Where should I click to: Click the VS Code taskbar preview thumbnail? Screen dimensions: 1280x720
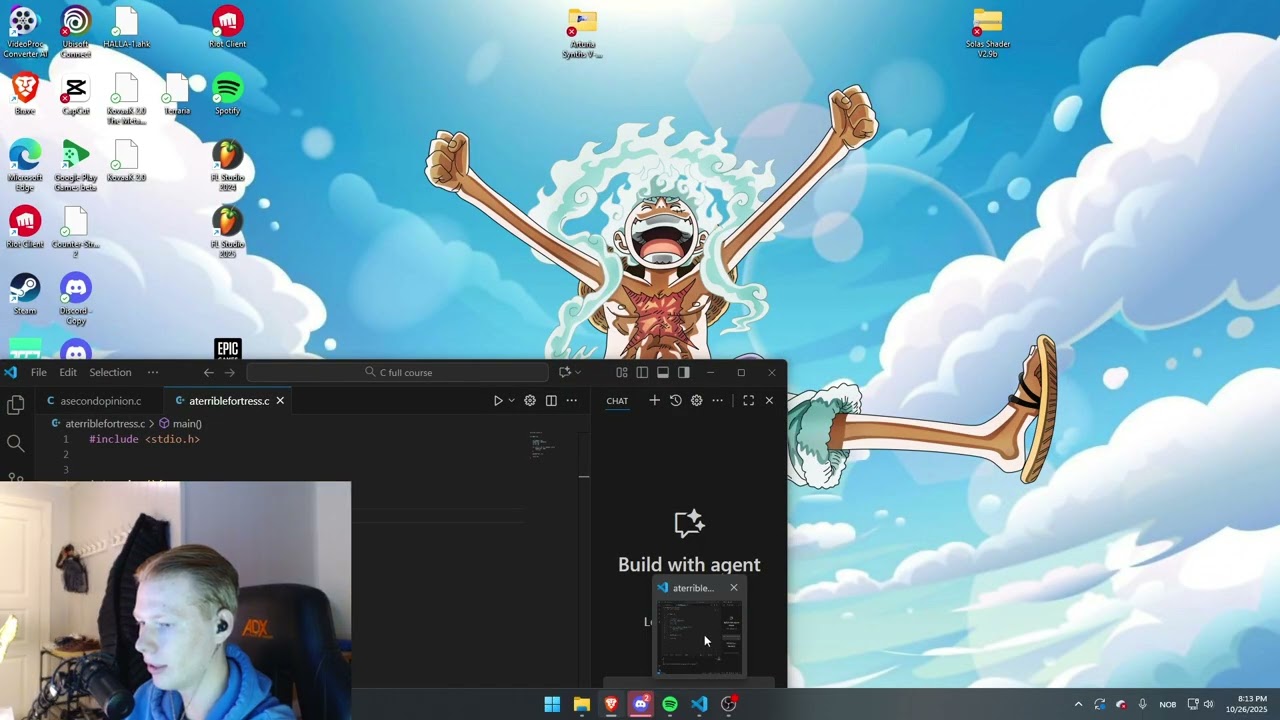(x=699, y=638)
